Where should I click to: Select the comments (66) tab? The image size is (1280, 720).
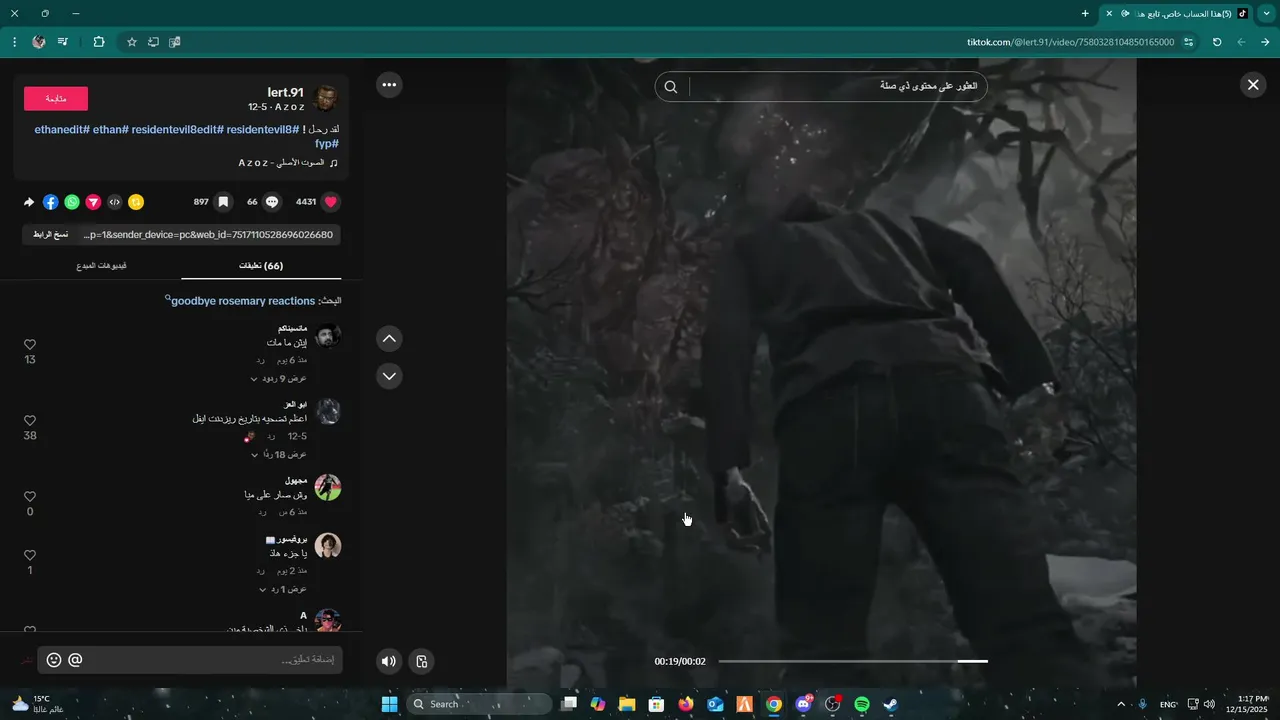pyautogui.click(x=261, y=266)
